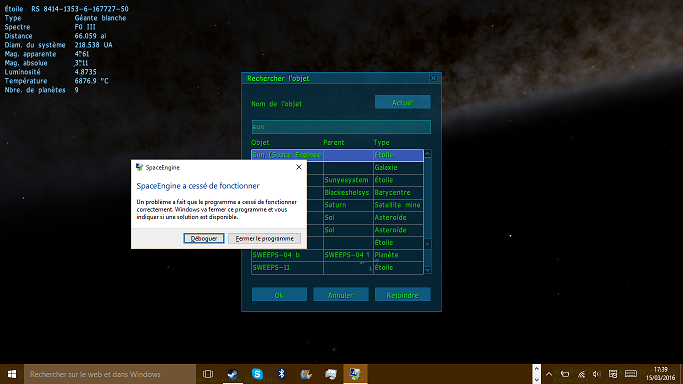
Task: Click the list scroll-down arrow
Action: [428, 270]
